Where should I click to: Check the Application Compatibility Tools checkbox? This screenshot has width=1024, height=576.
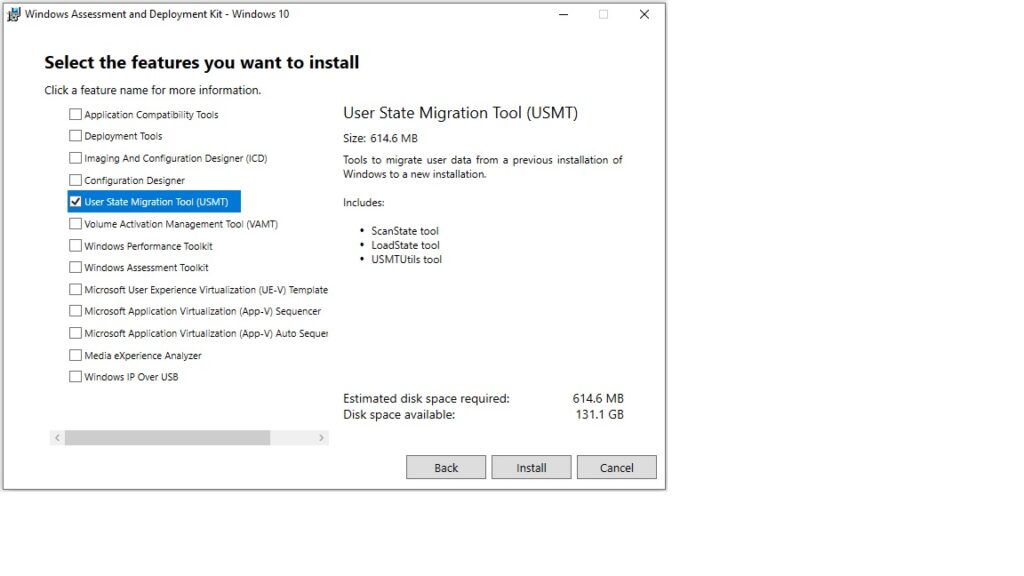click(75, 114)
